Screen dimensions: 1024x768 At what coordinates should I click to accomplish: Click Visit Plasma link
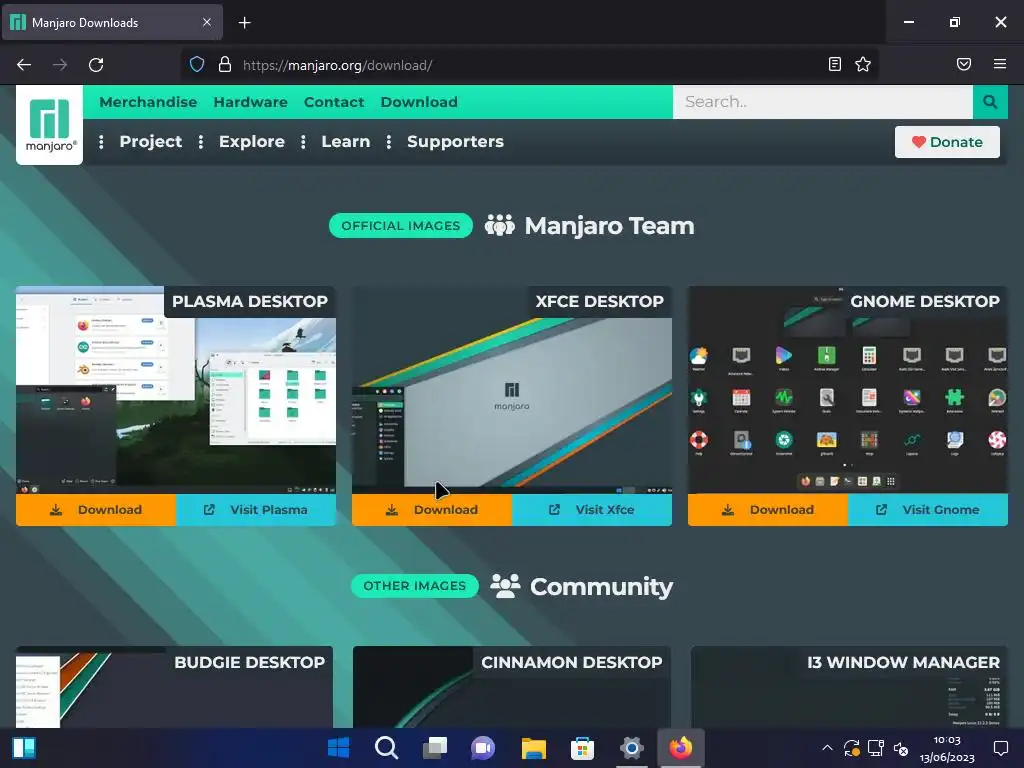coord(256,510)
